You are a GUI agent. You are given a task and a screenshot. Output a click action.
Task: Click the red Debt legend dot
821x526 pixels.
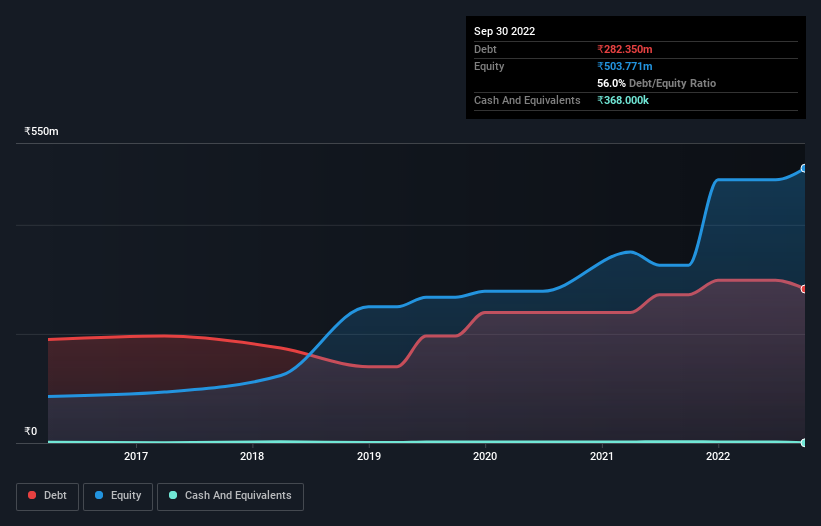(x=32, y=495)
